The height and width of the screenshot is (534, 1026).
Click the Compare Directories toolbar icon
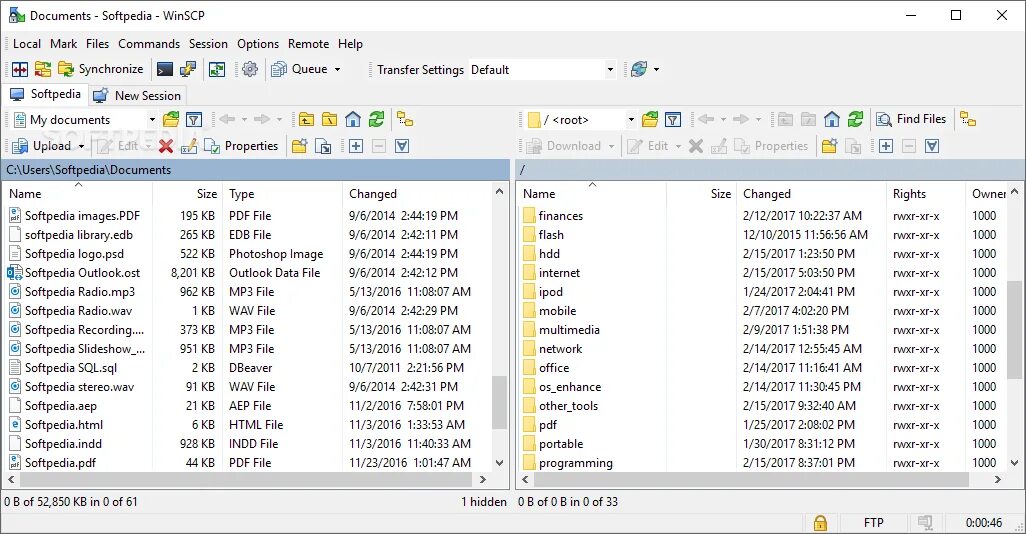click(20, 69)
